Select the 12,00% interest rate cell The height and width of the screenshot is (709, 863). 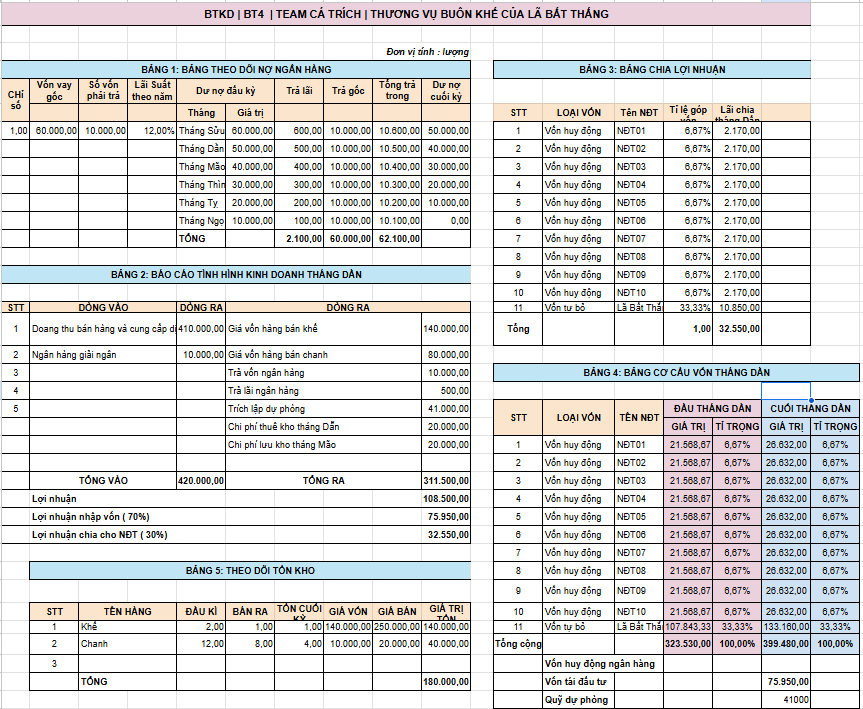pos(152,131)
